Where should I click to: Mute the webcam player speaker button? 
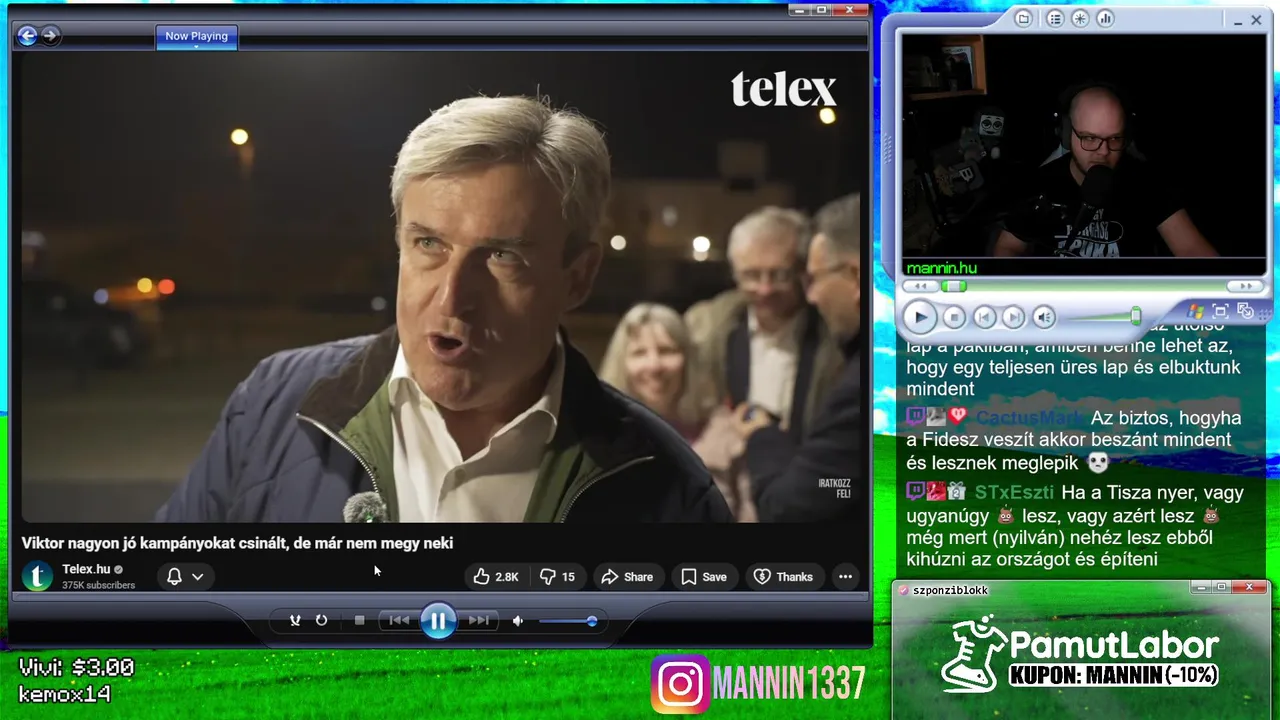(x=1044, y=317)
